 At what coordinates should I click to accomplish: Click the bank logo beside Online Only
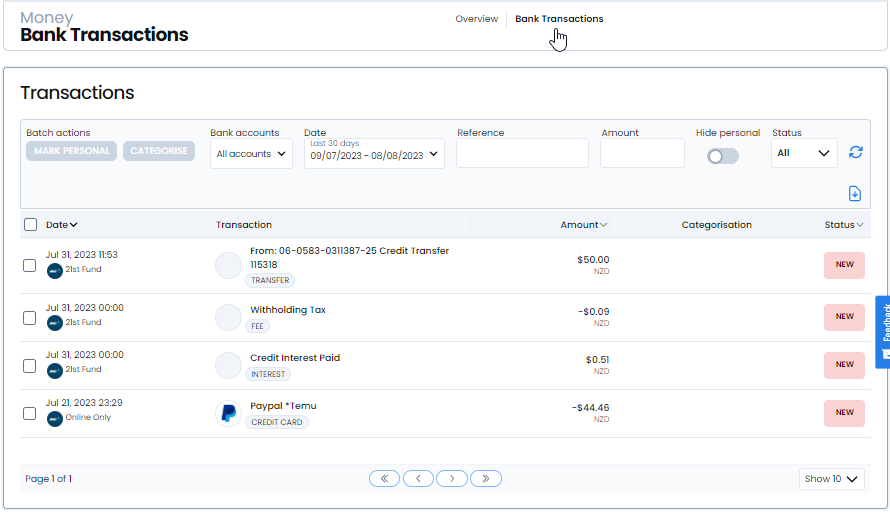54,419
